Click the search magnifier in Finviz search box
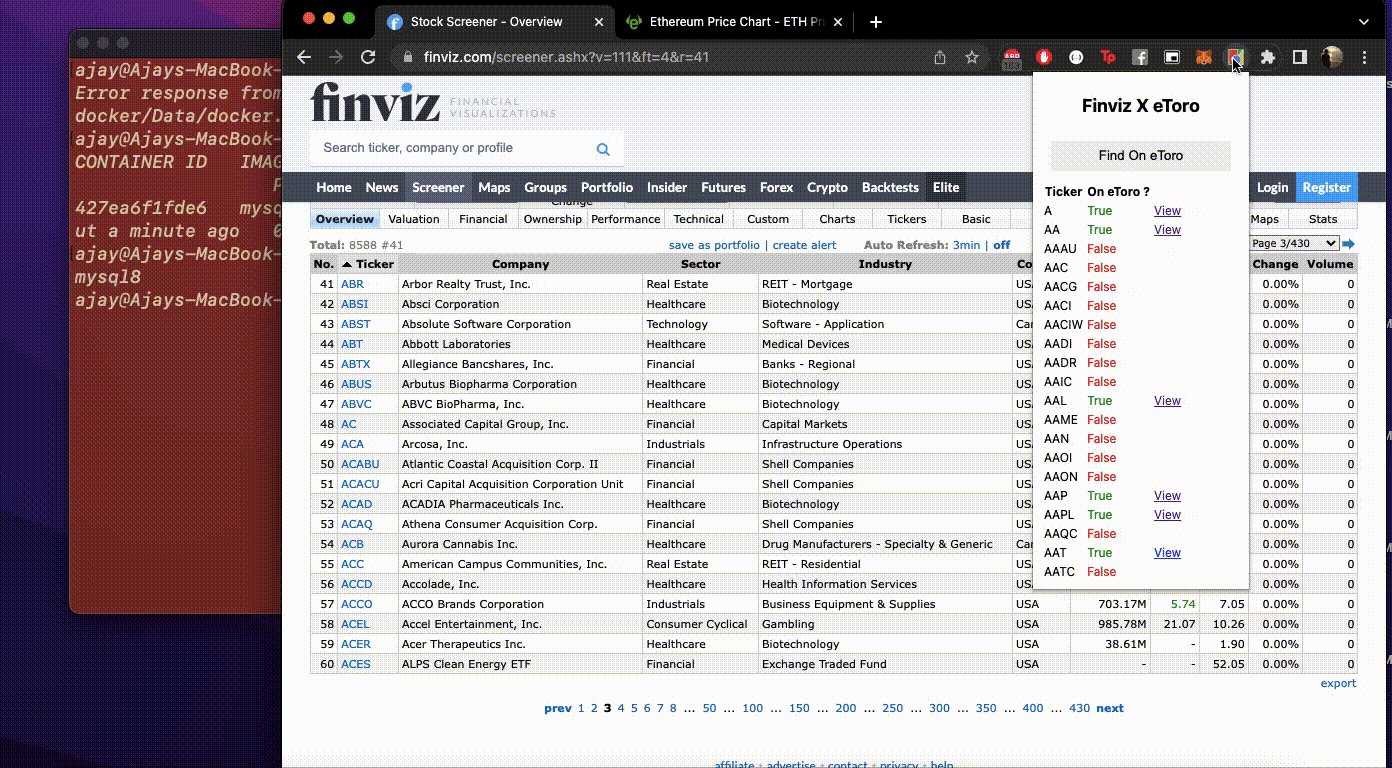1392x768 pixels. tap(603, 149)
